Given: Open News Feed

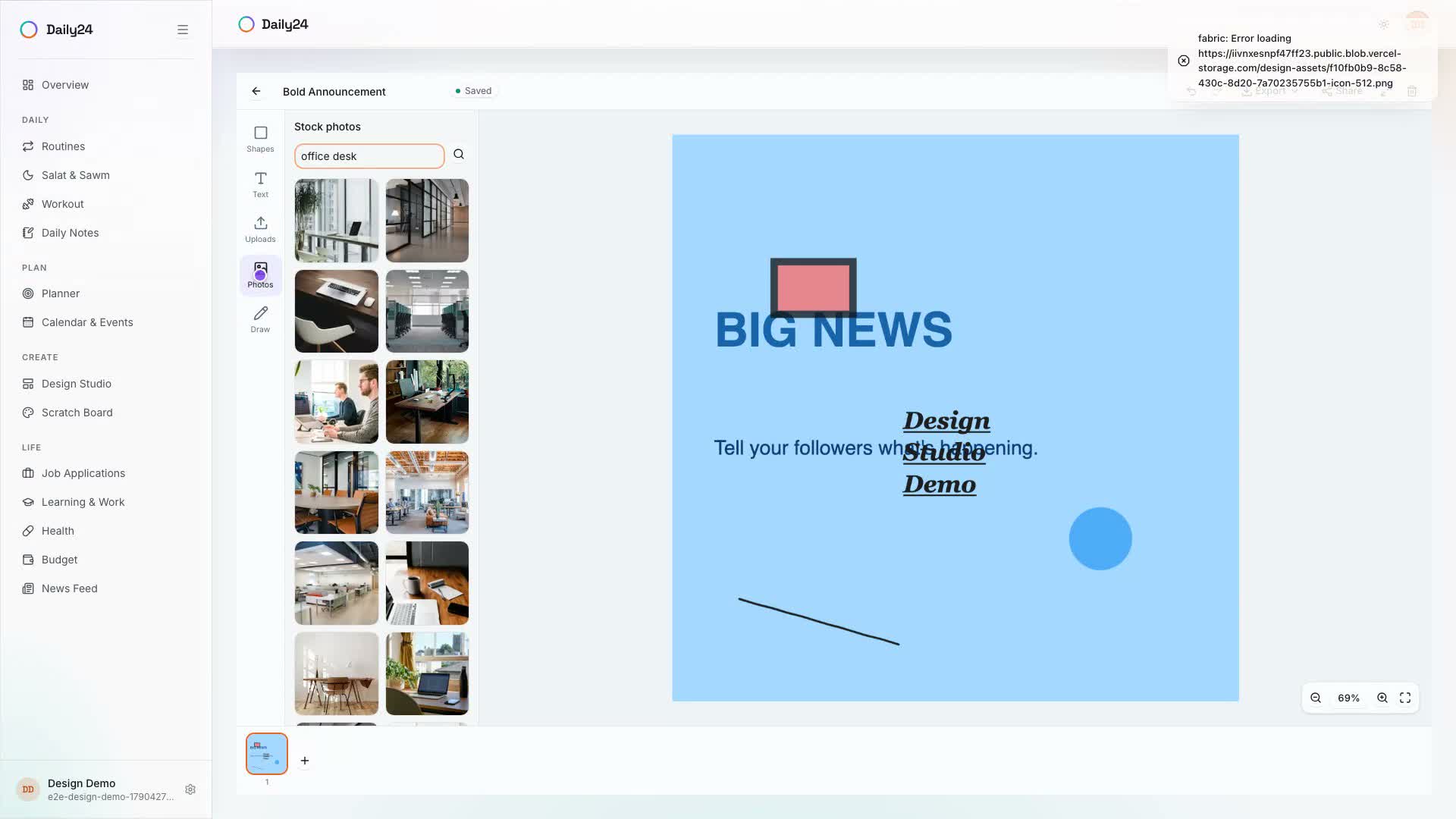Looking at the screenshot, I should click(106, 588).
